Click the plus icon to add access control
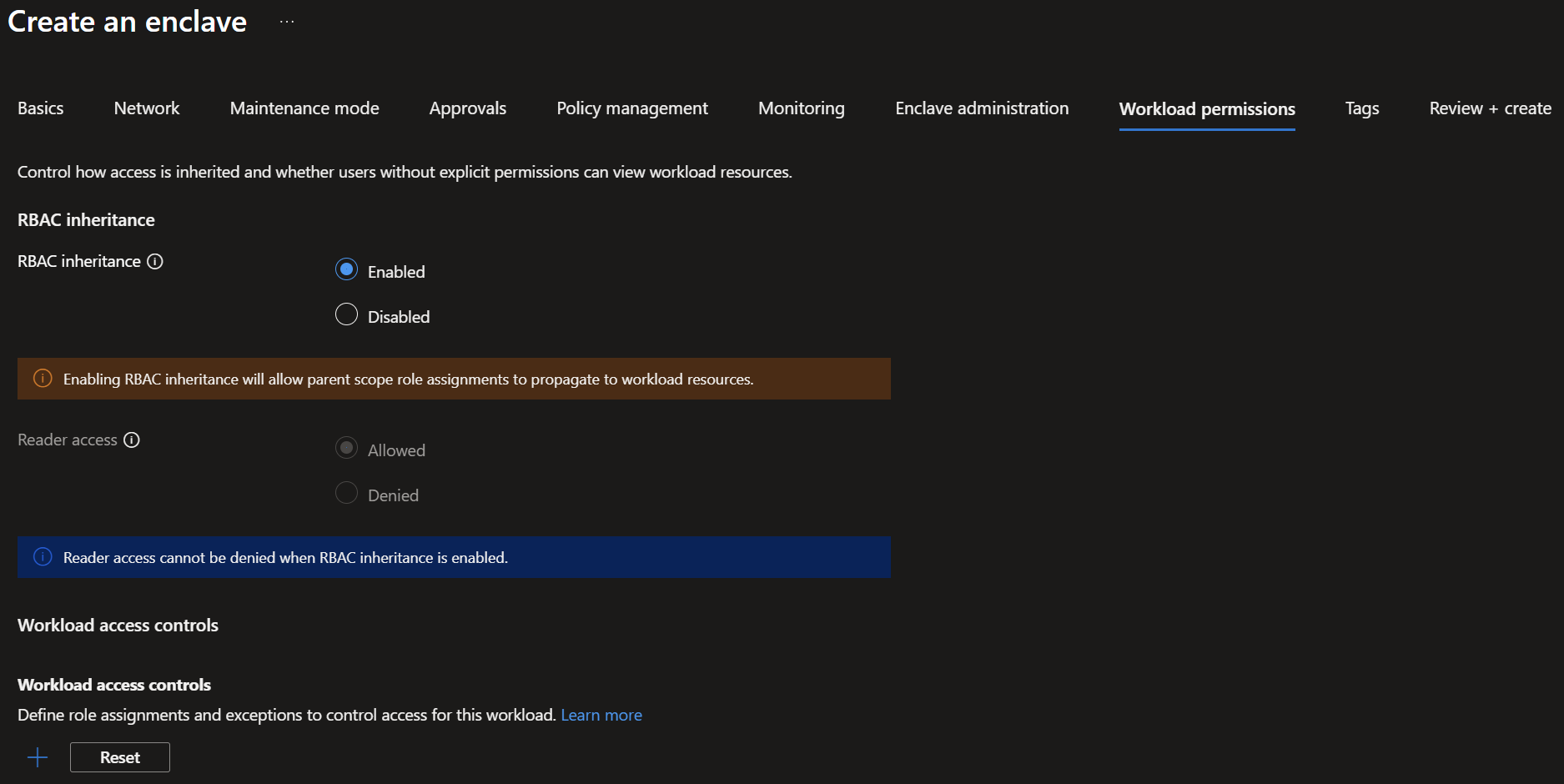 click(x=38, y=757)
